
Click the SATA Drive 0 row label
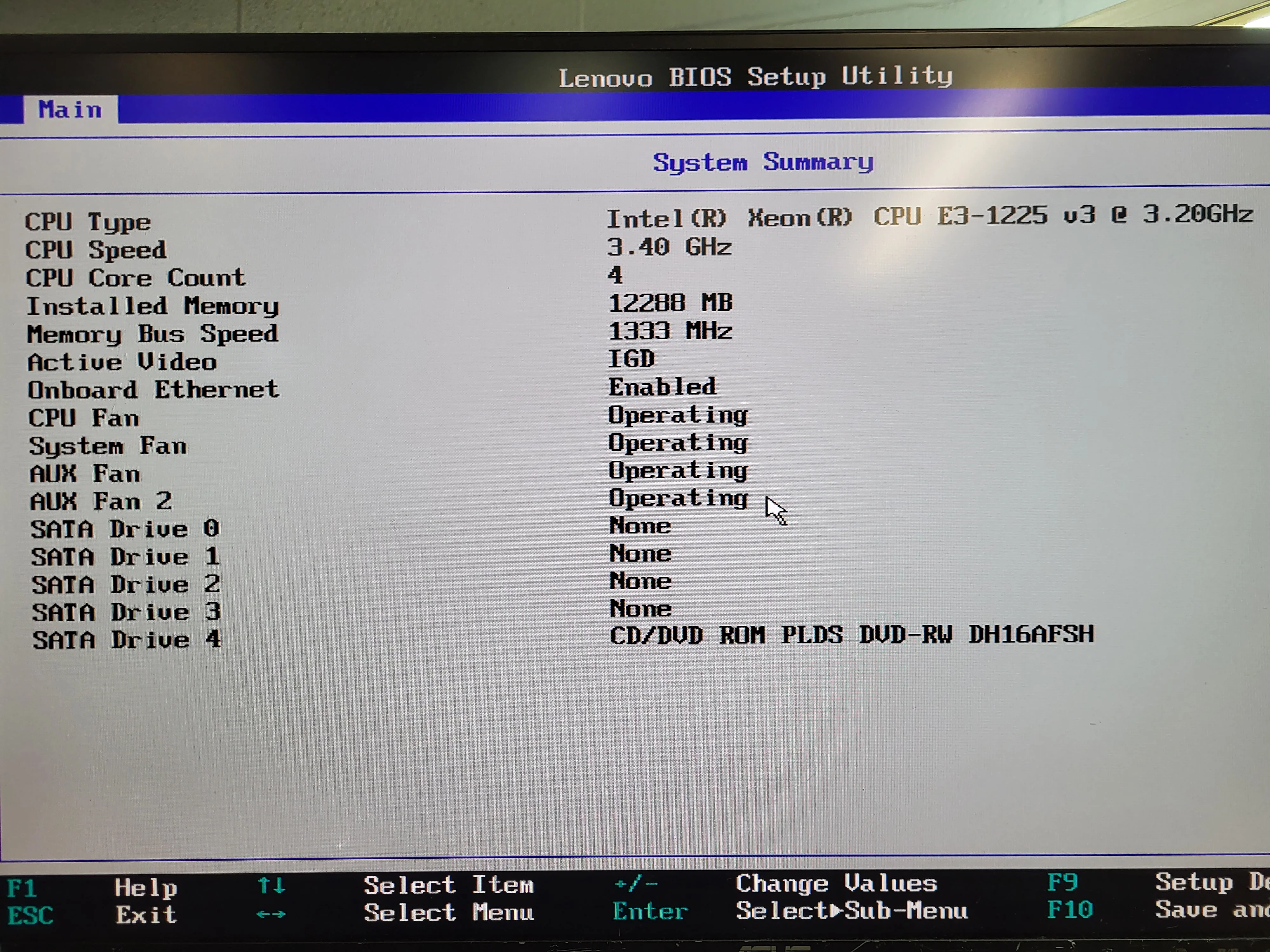124,528
